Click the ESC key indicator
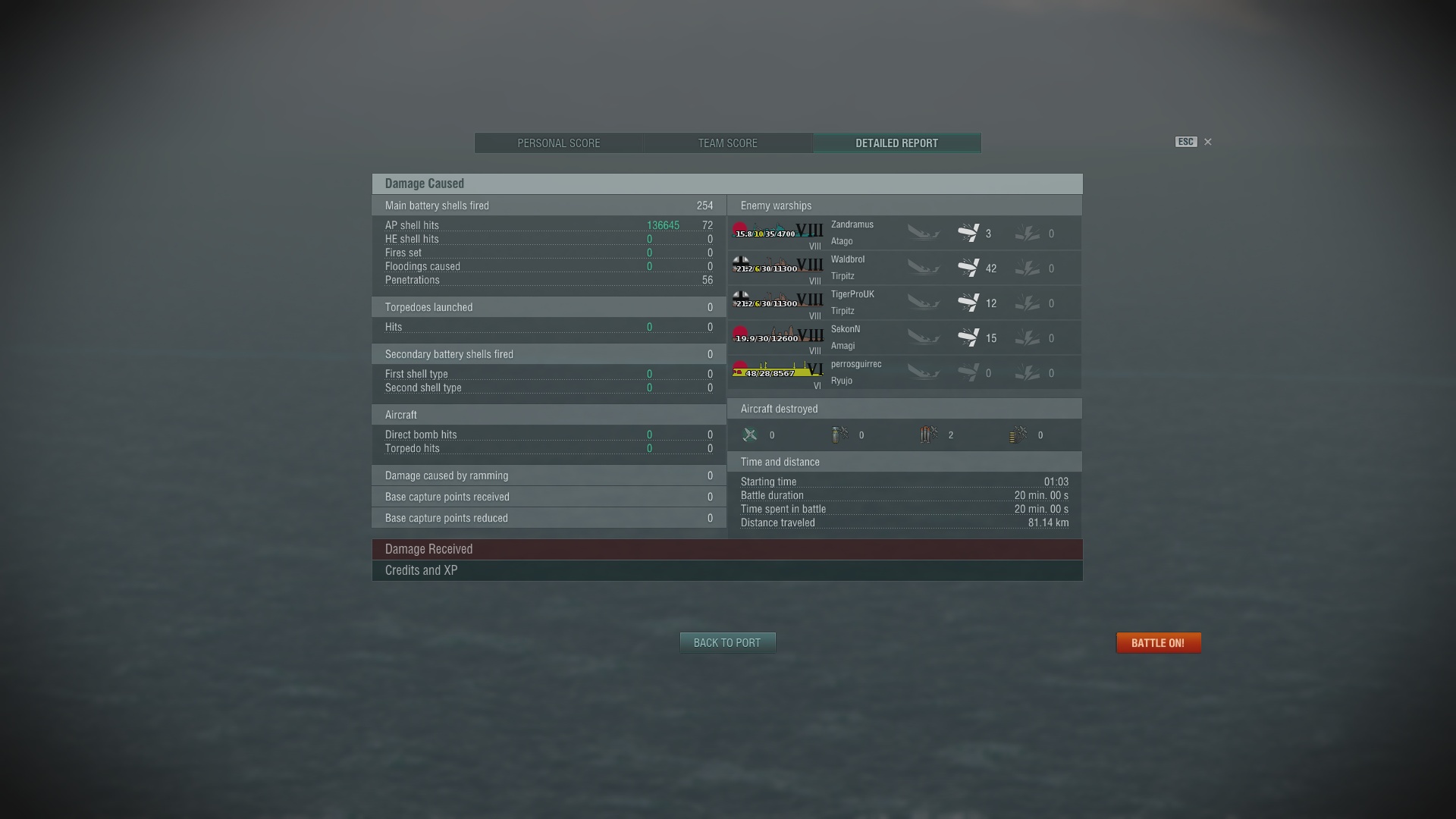Screen dimensions: 1456x819 coord(1186,142)
